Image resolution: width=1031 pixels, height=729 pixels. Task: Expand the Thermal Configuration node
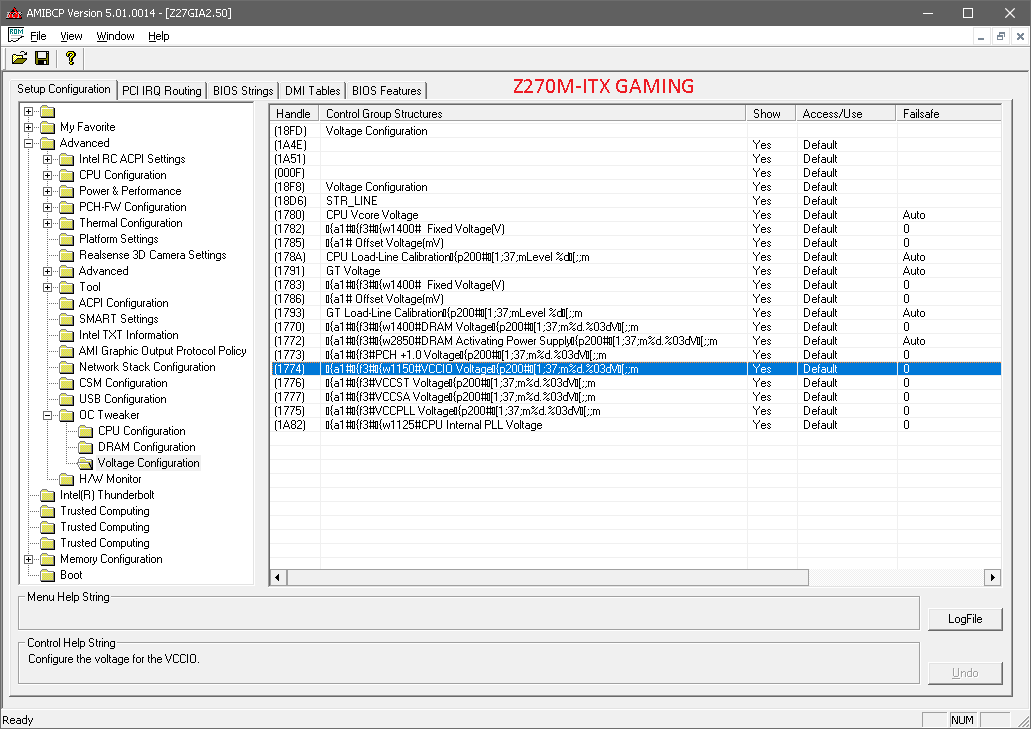[x=47, y=223]
